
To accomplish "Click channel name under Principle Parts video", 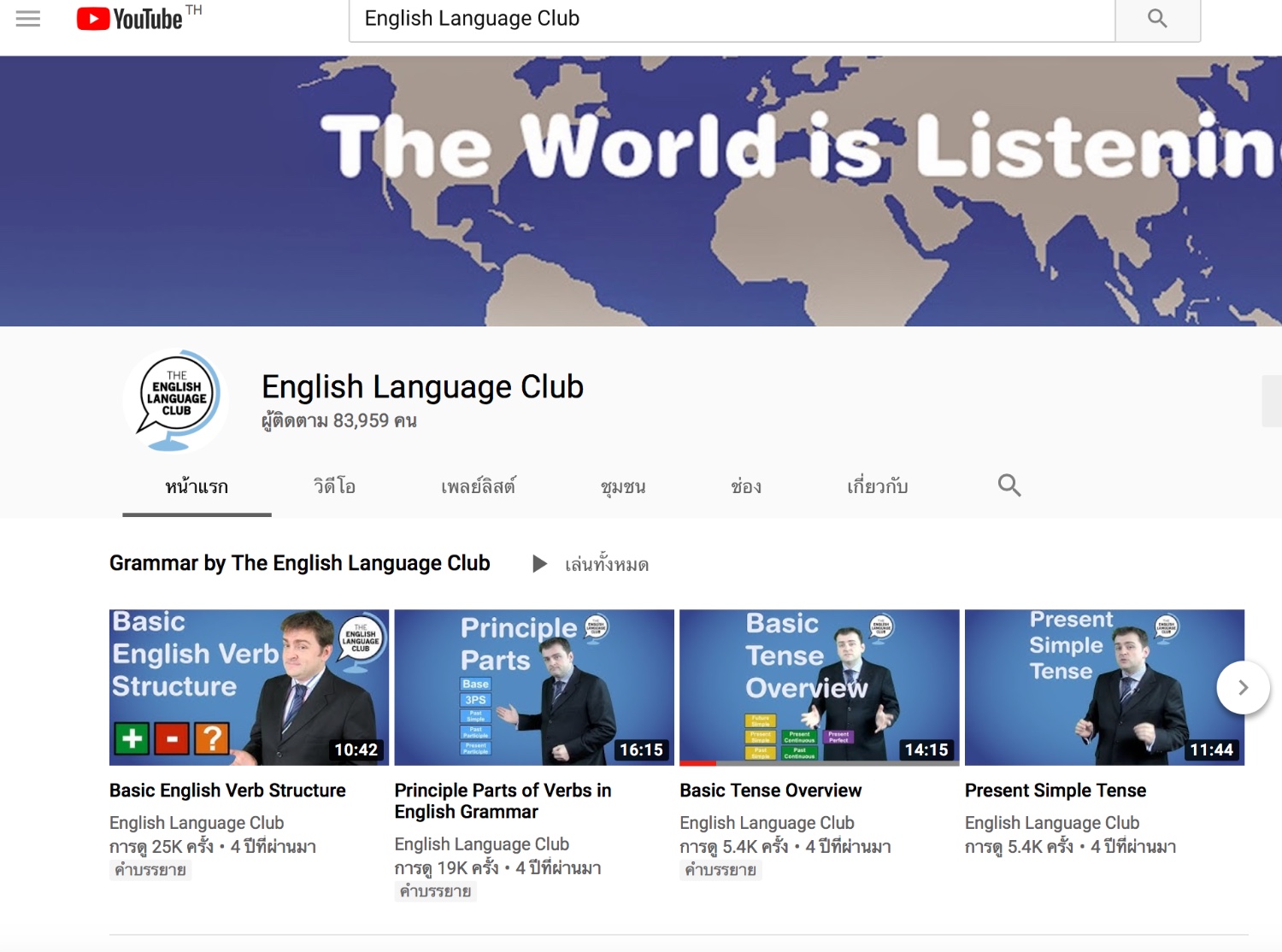I will tap(482, 844).
